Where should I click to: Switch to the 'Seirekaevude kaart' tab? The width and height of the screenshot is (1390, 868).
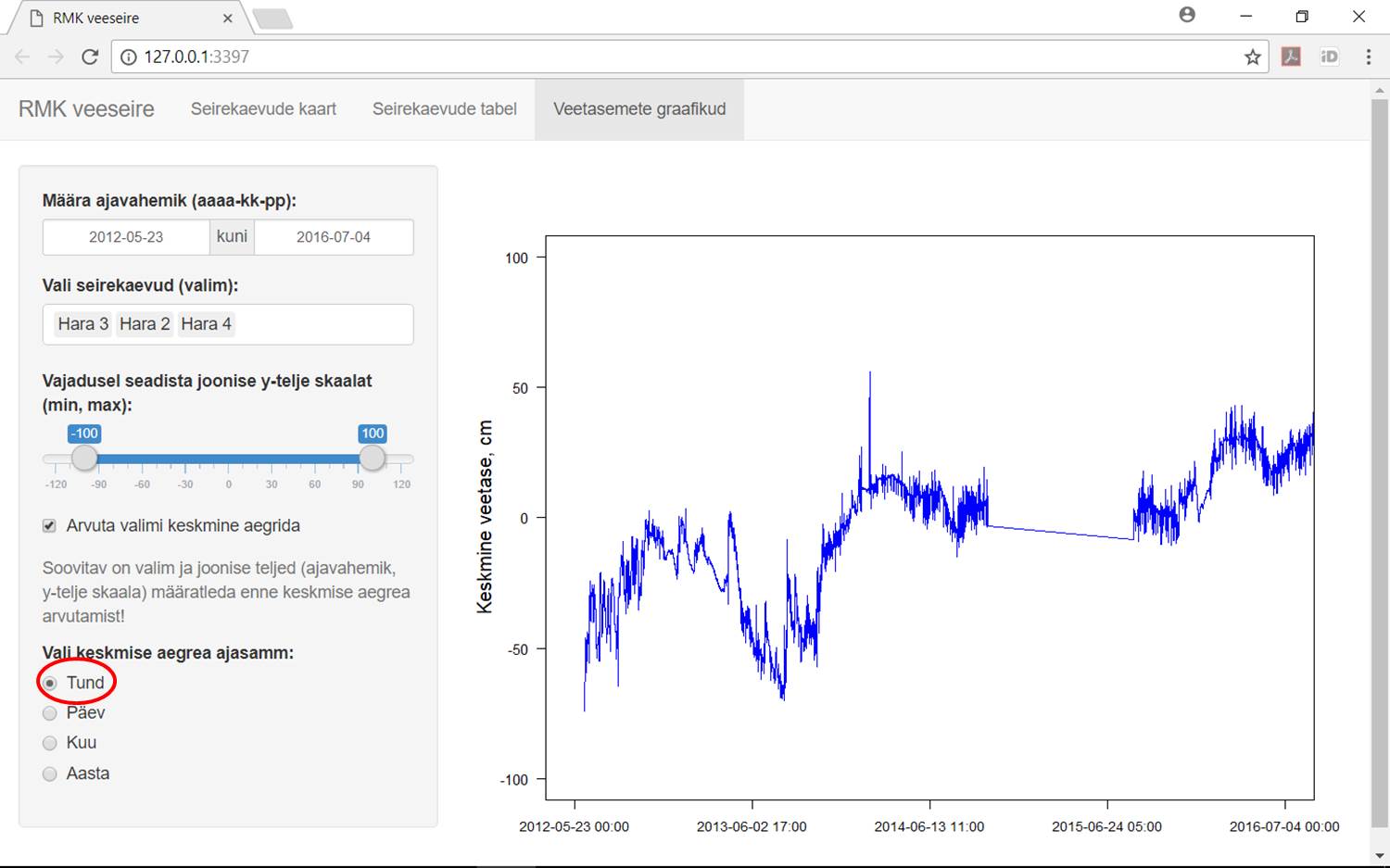pos(263,109)
